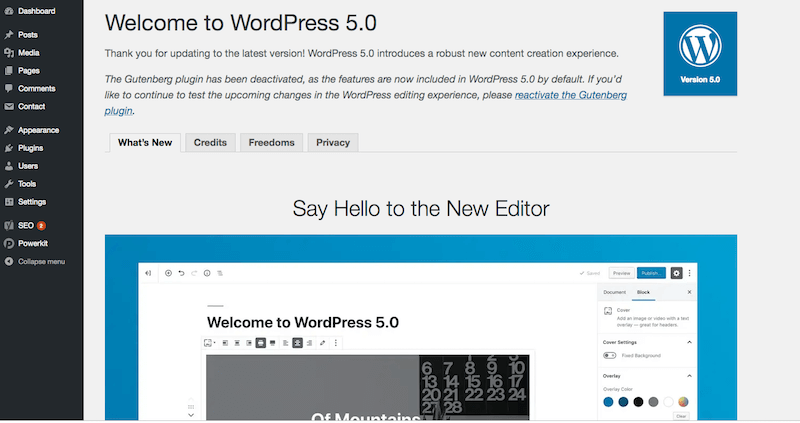Click the WordPress Version 5.0 logo badge
Viewport: 800px width, 423px height.
[700, 54]
